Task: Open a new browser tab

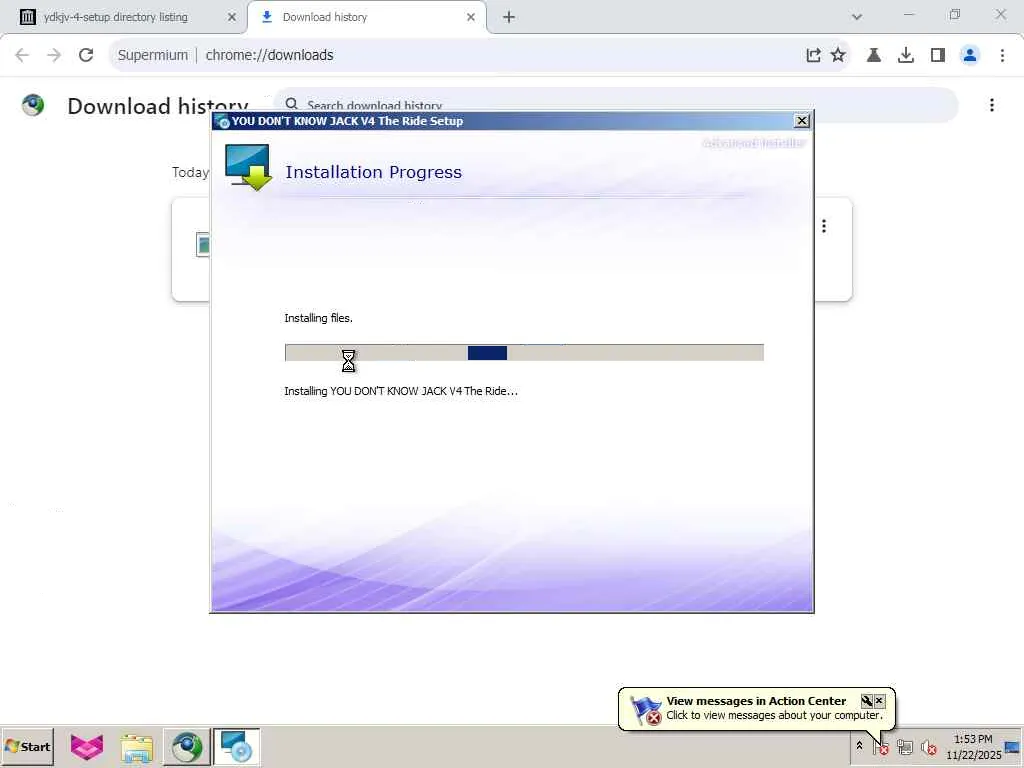Action: tap(509, 18)
